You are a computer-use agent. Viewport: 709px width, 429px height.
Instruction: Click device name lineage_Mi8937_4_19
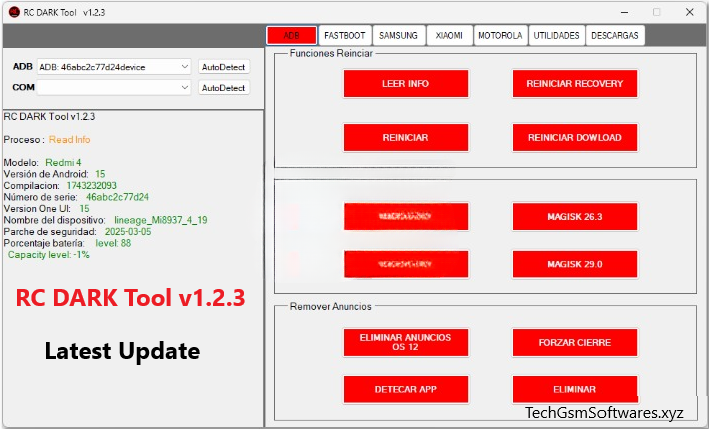click(x=161, y=220)
